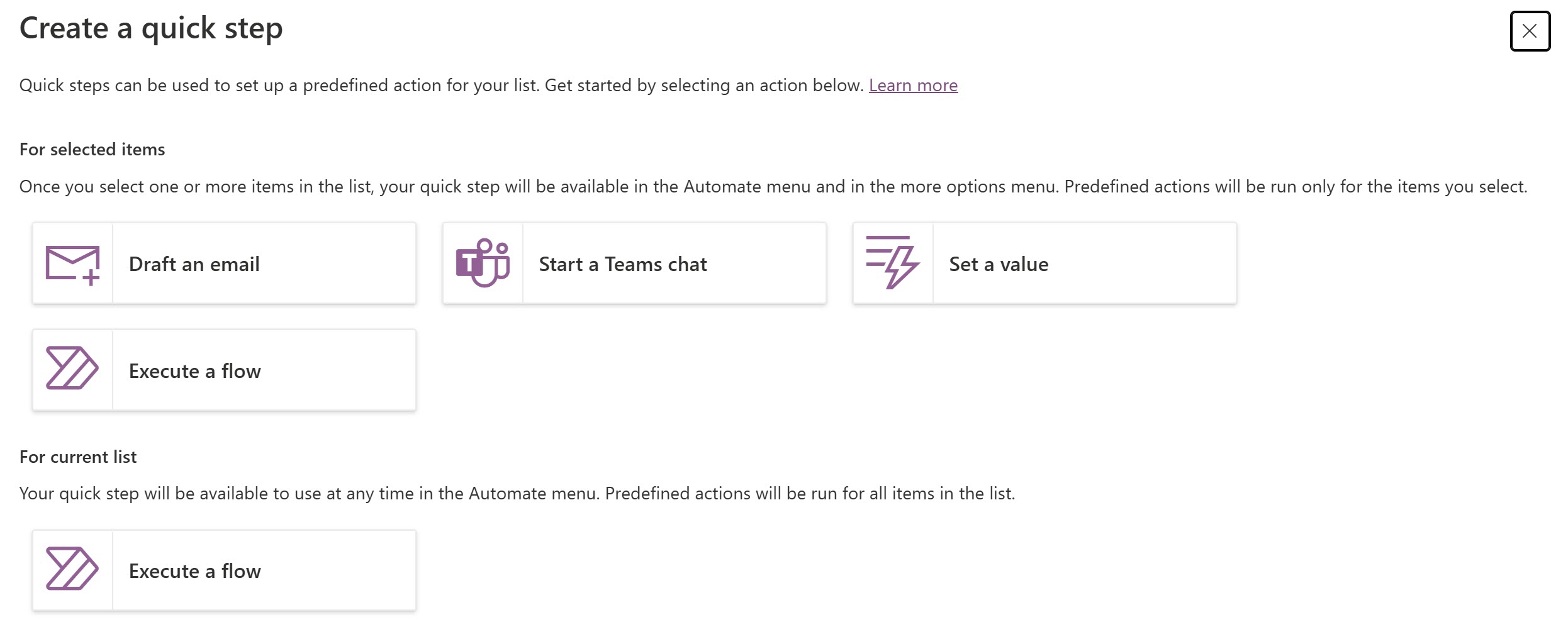
Task: Choose the Start a Teams chat label
Action: 622,264
